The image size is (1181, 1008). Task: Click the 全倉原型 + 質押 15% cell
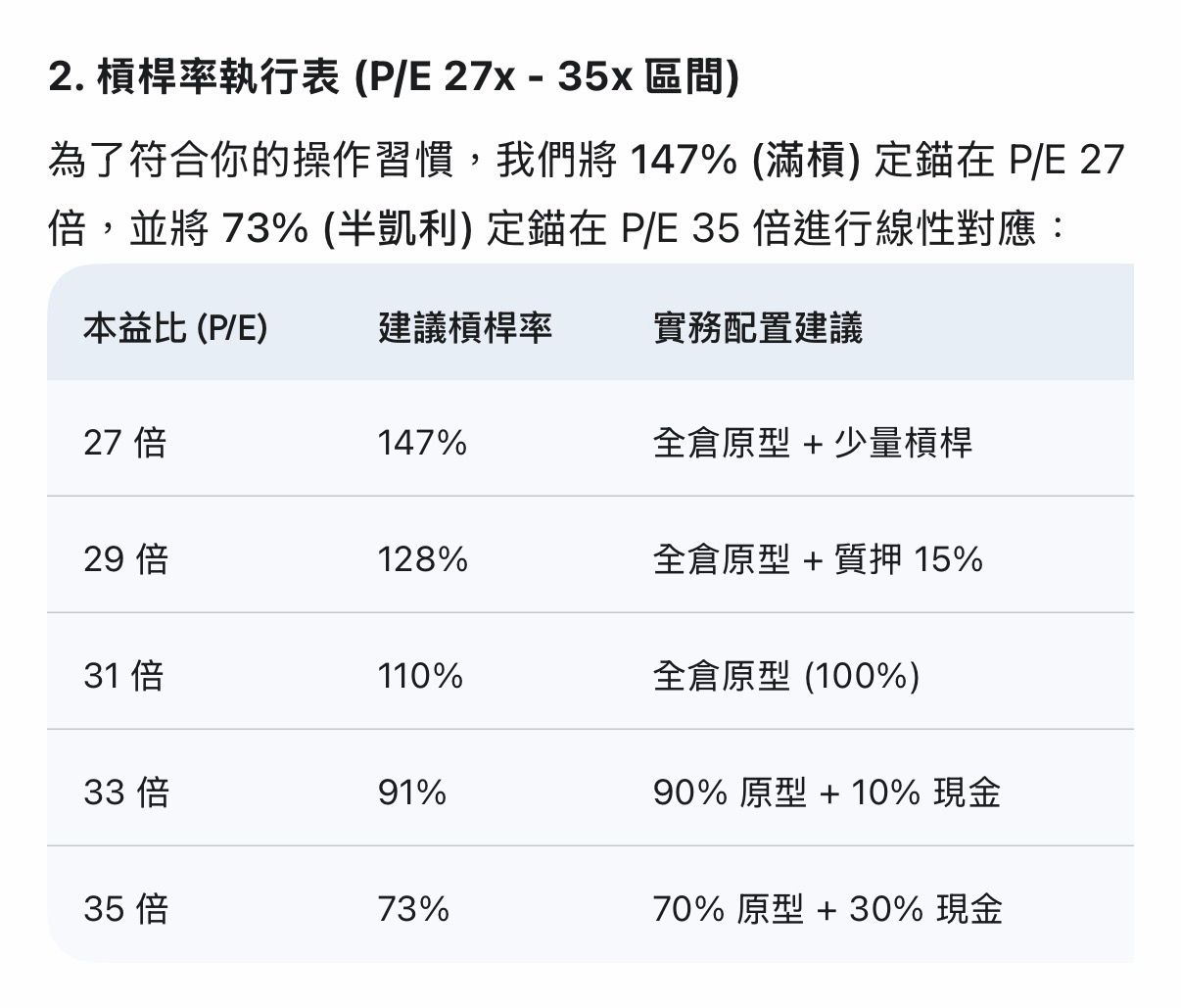(x=818, y=560)
